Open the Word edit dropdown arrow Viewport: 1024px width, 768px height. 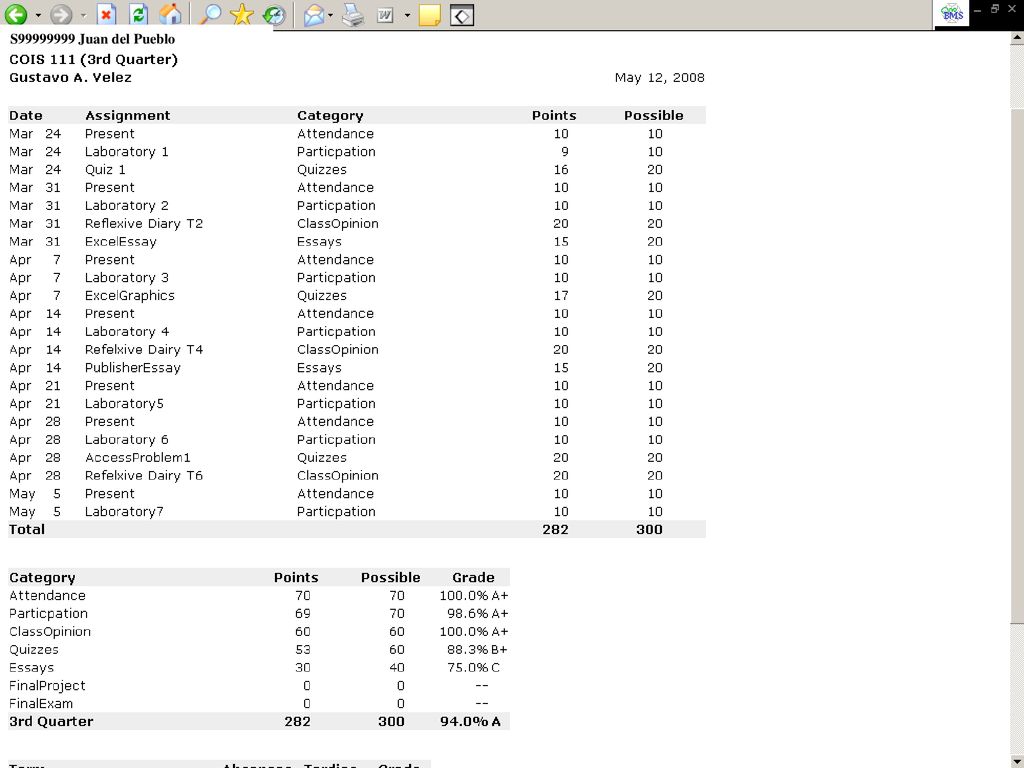[407, 15]
